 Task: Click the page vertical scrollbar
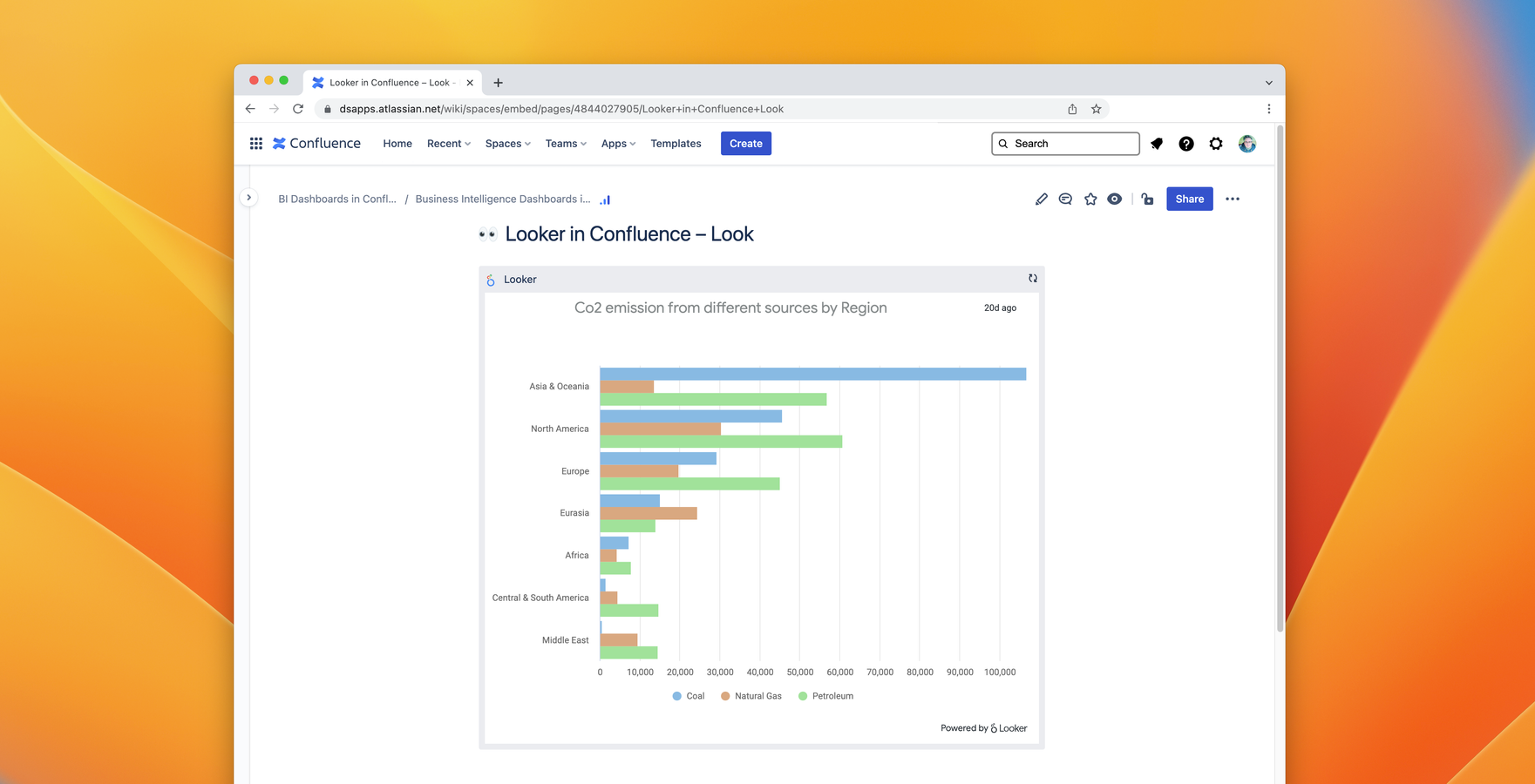[x=1280, y=379]
